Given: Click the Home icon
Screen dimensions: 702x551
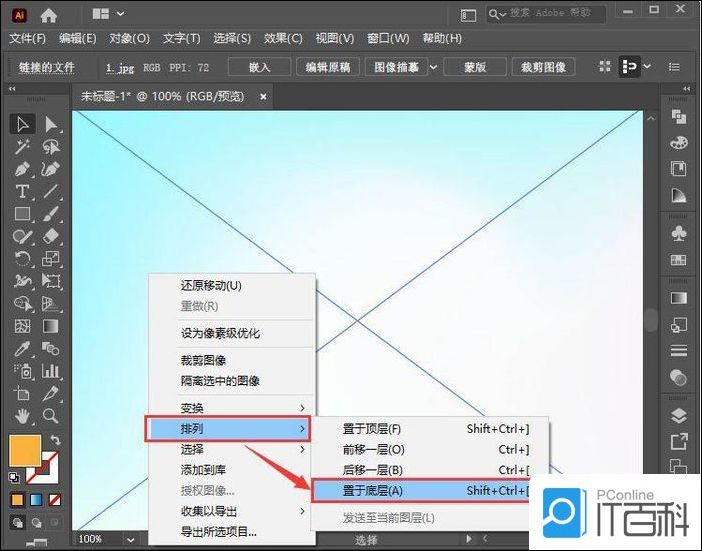Looking at the screenshot, I should point(48,16).
